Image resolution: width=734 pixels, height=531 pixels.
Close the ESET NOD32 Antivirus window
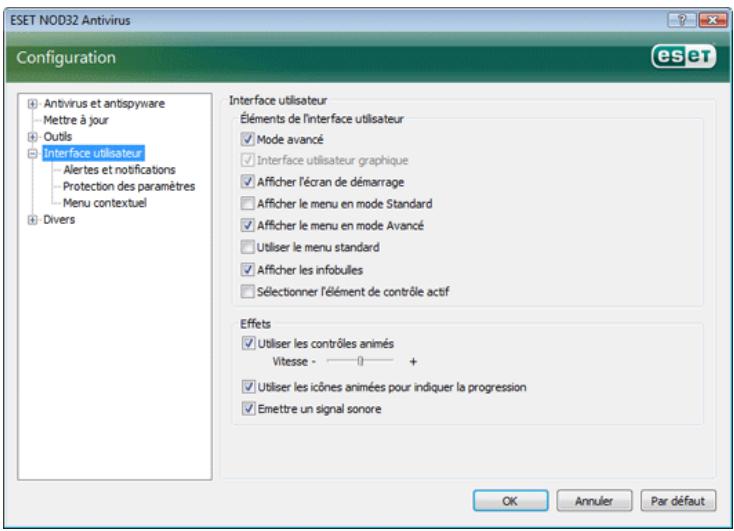[x=712, y=20]
